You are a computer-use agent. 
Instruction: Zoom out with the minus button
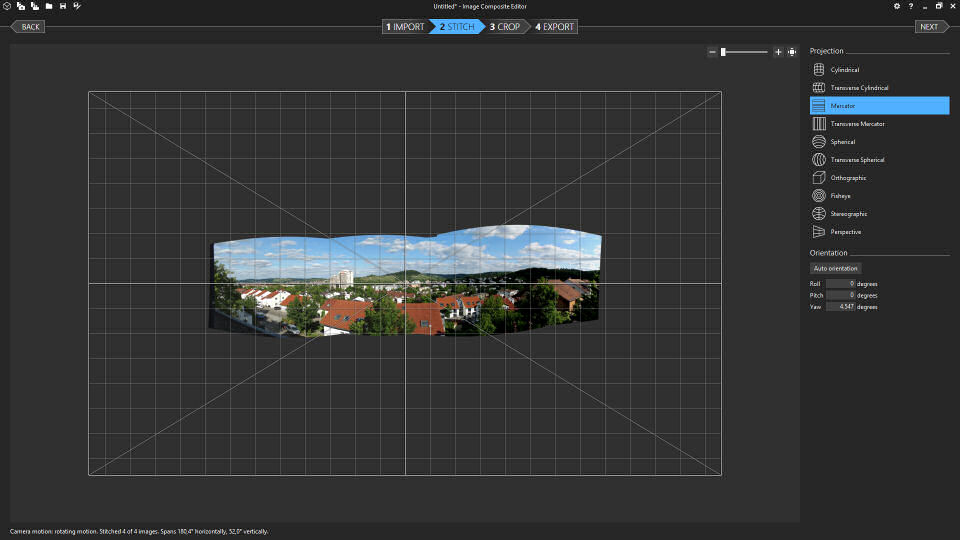pyautogui.click(x=712, y=52)
